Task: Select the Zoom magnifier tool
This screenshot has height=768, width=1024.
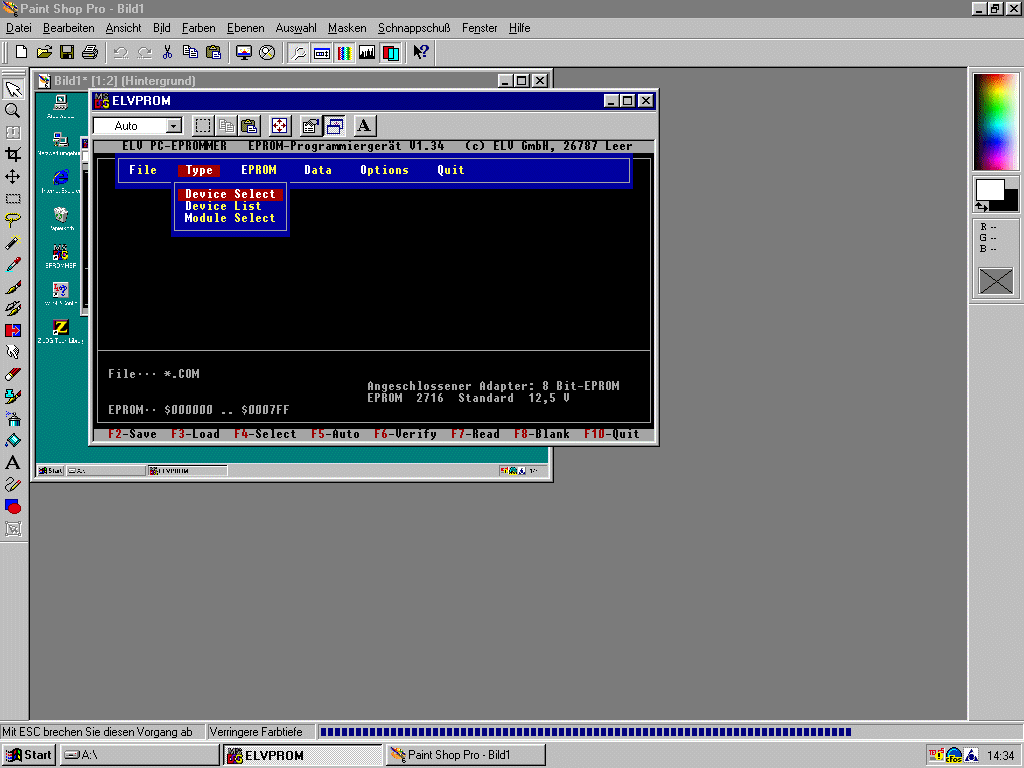Action: [x=13, y=110]
